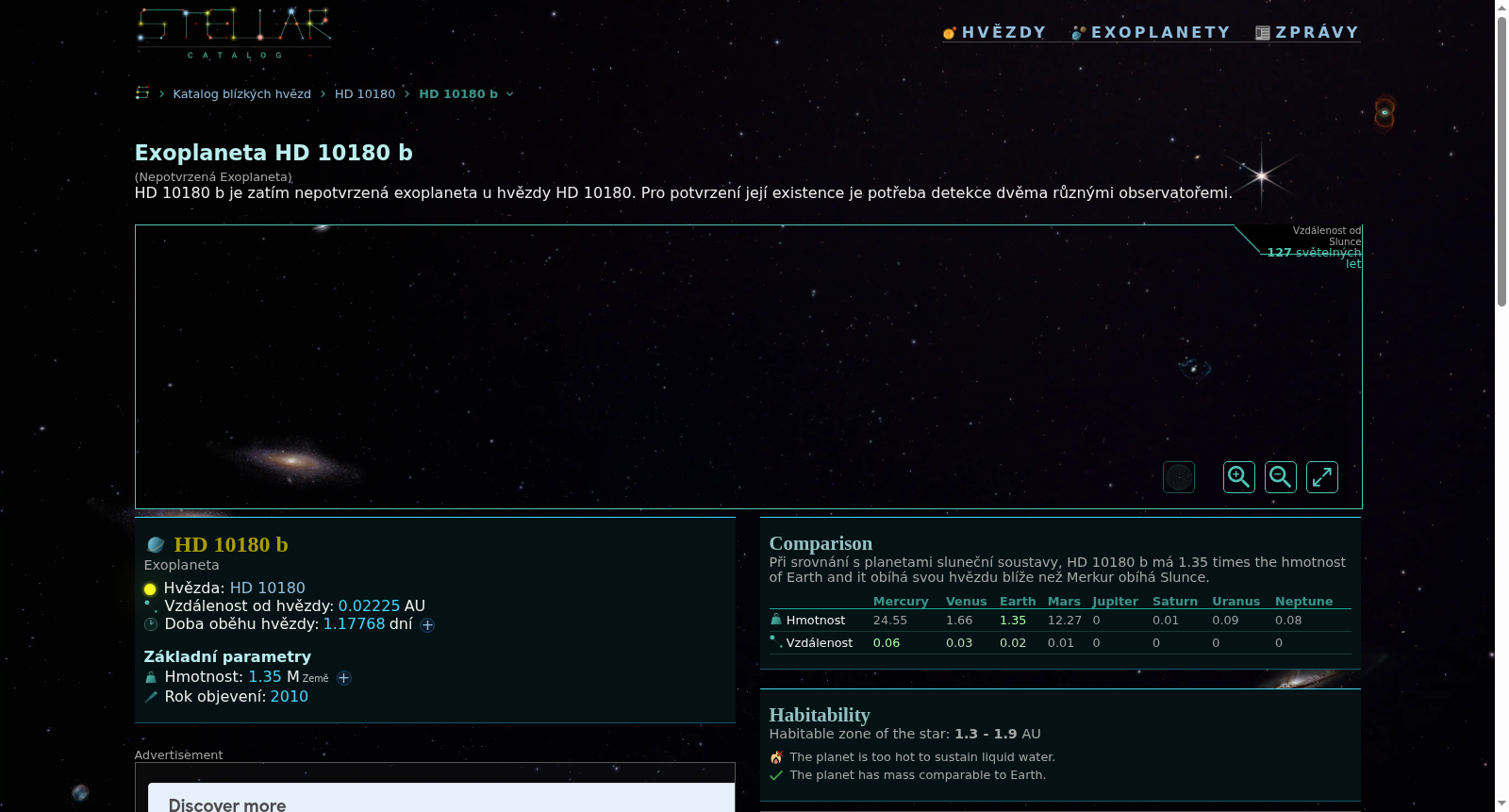Go to HD 10180 breadcrumb link
Image resolution: width=1509 pixels, height=812 pixels.
click(365, 94)
